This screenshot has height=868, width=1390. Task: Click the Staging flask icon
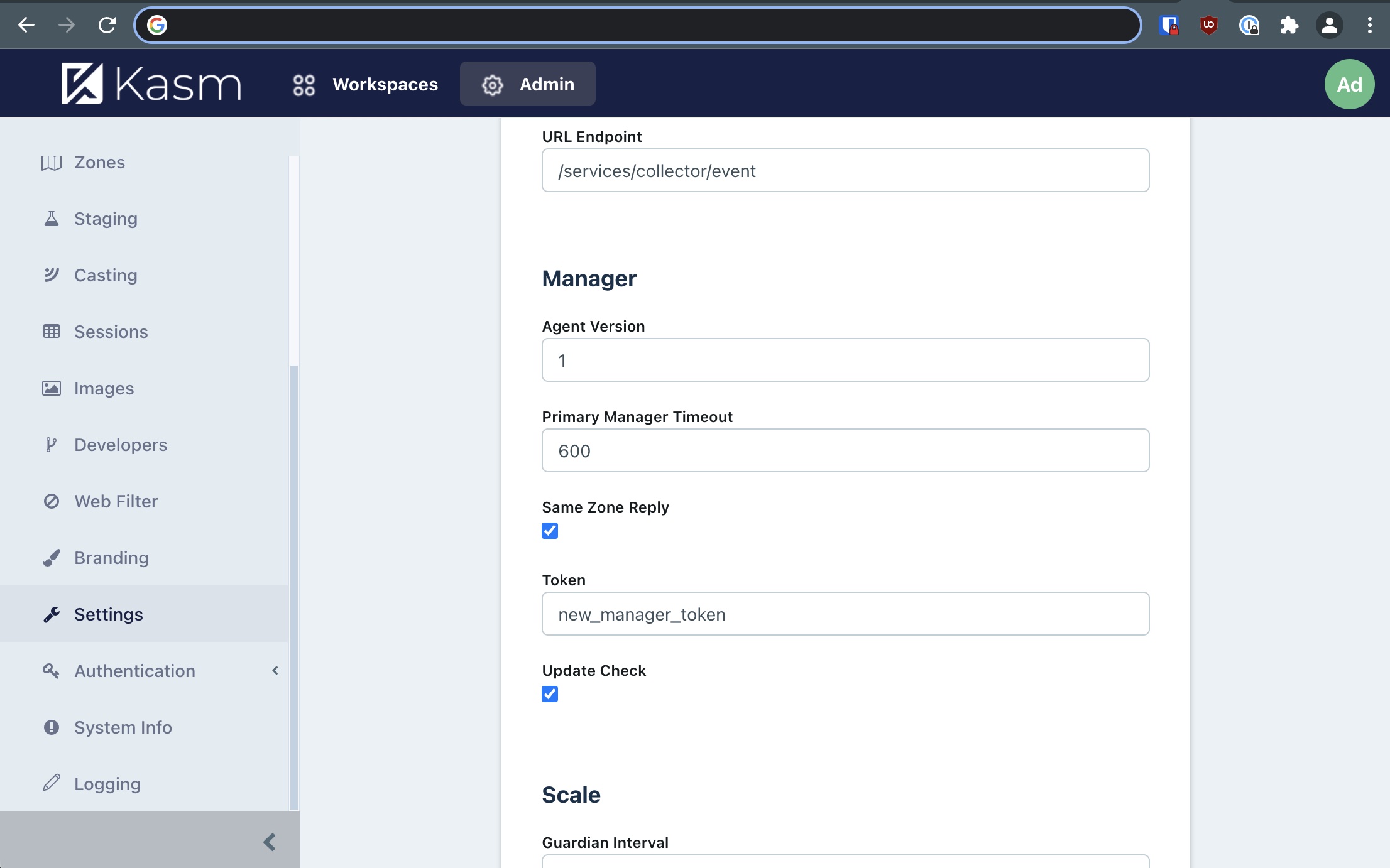point(51,219)
